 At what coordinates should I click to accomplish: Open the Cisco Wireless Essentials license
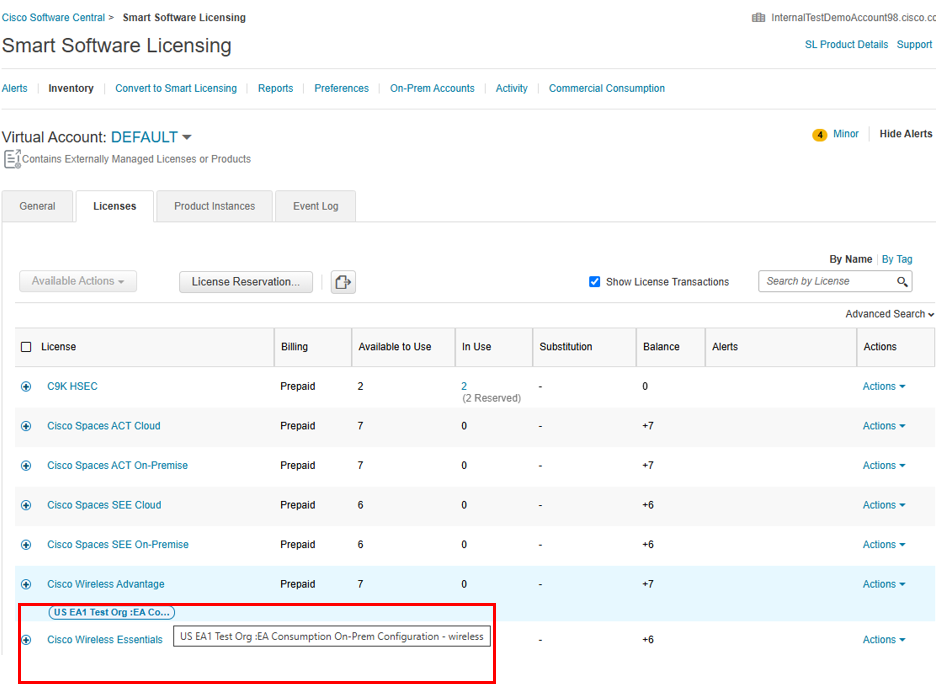click(x=105, y=639)
